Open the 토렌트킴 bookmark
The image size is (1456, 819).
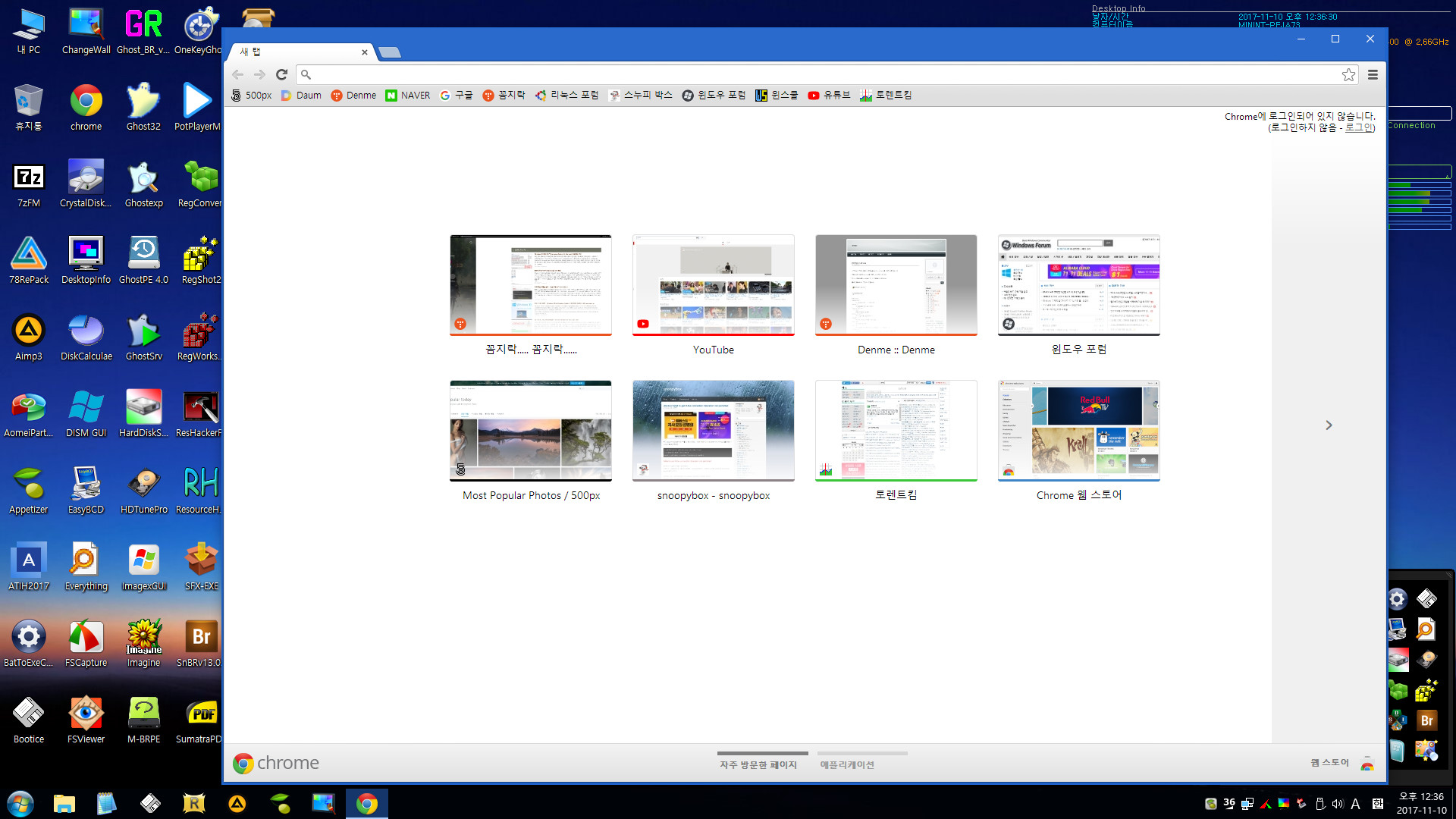click(x=886, y=96)
